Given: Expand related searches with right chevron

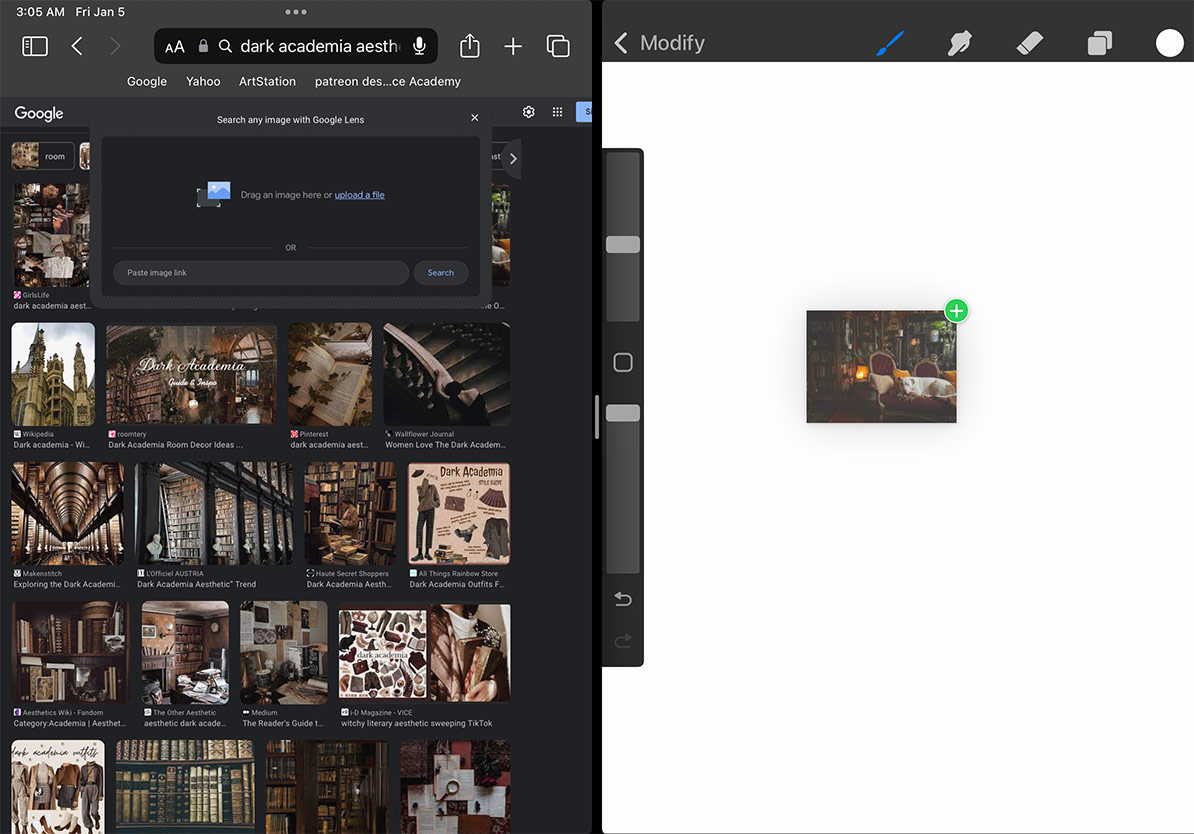Looking at the screenshot, I should pos(513,157).
